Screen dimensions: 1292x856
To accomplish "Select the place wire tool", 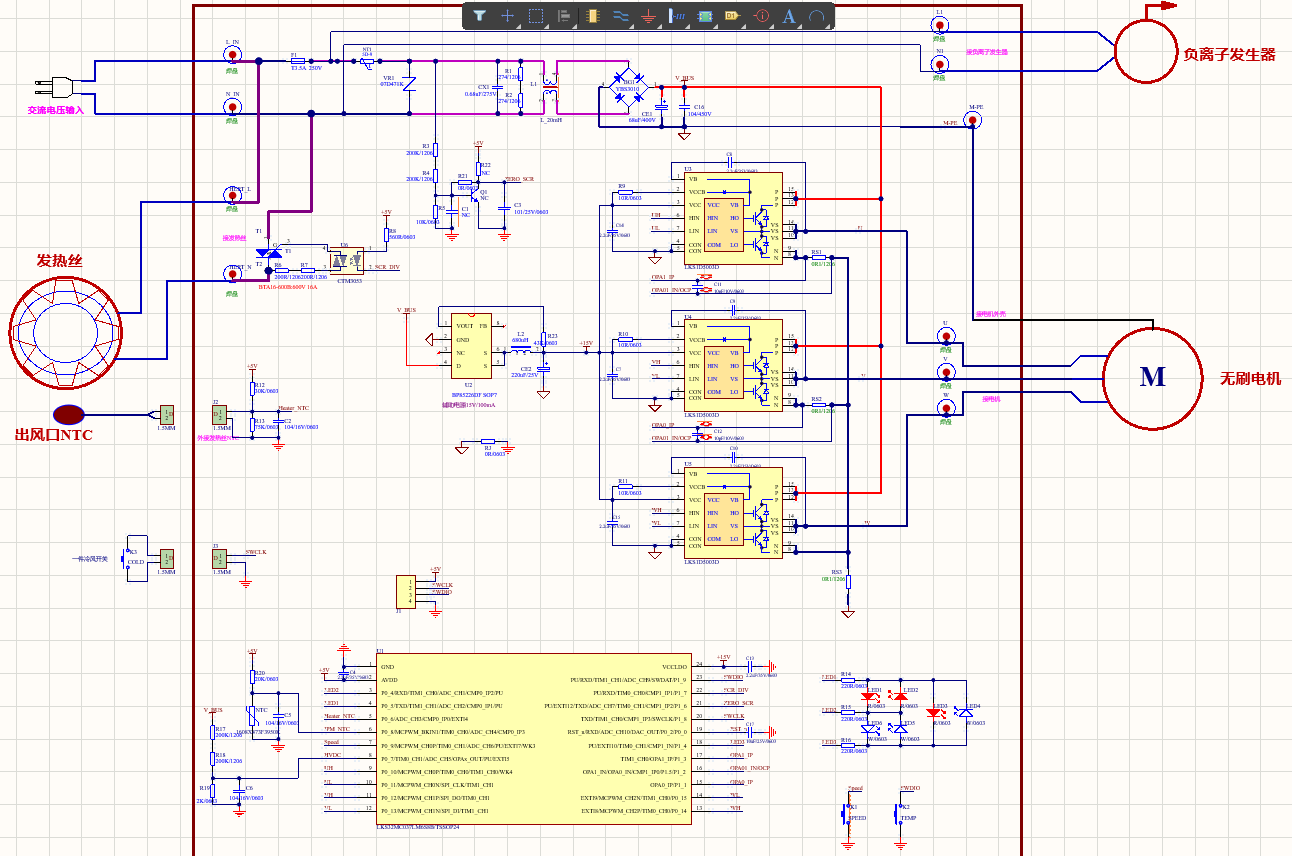I will (620, 16).
